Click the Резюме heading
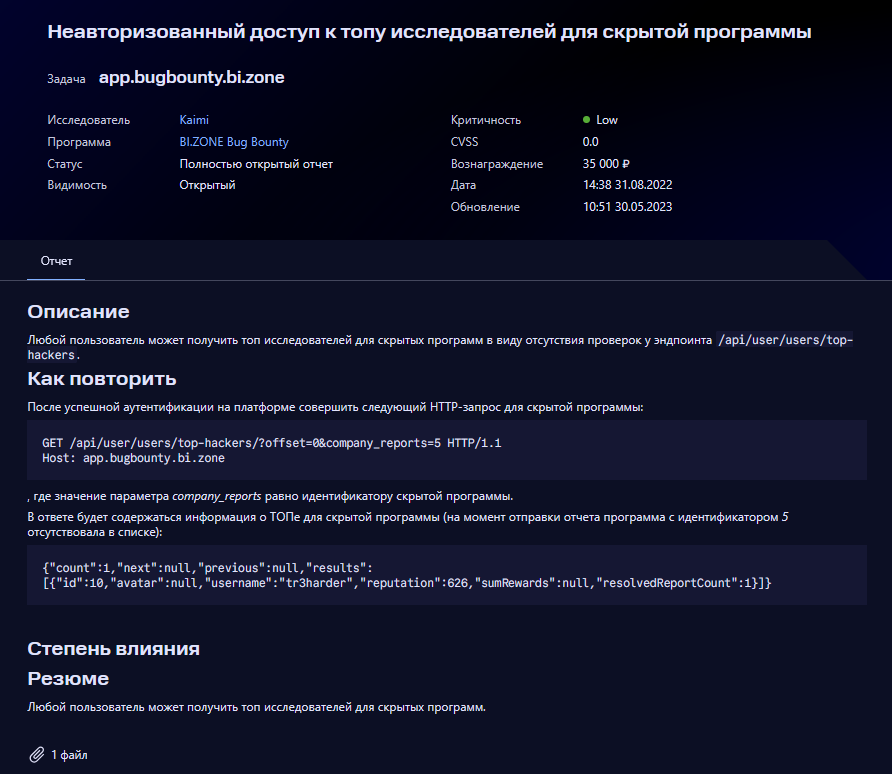 [68, 678]
